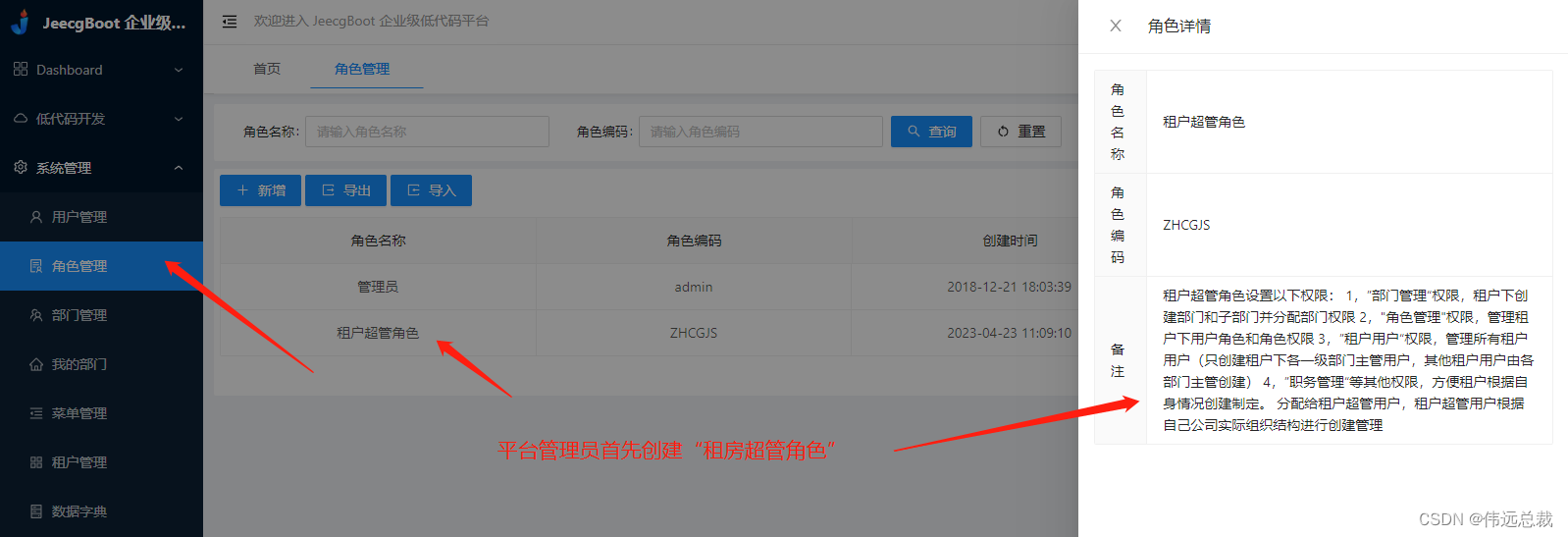The width and height of the screenshot is (1568, 537).
Task: Click the 欢迎进入 JeecgBoot header text
Action: click(371, 21)
